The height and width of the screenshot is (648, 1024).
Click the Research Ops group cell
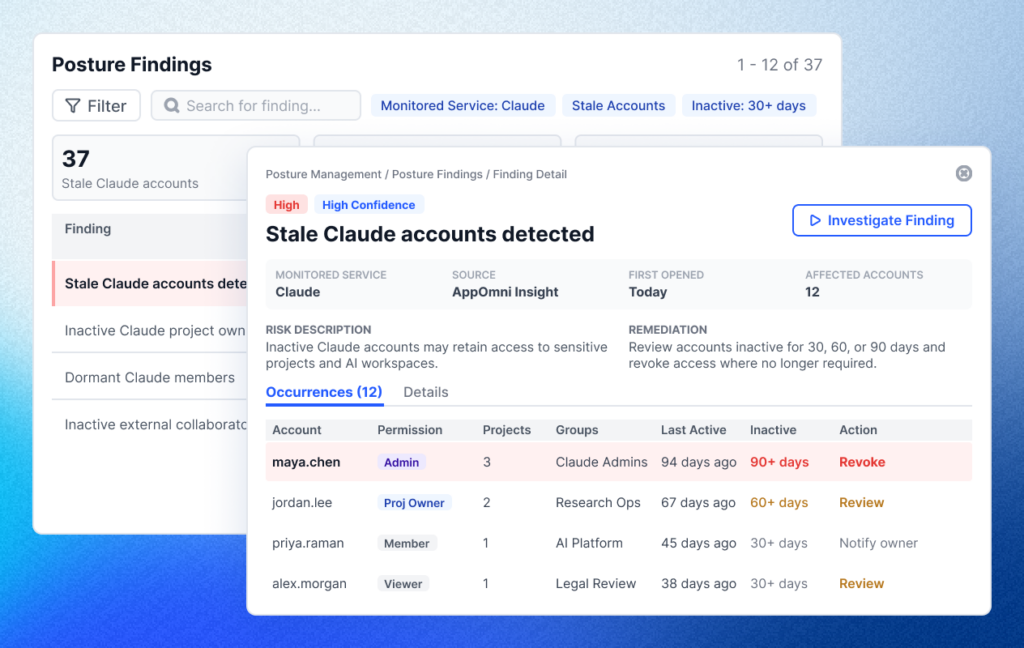[x=598, y=502]
